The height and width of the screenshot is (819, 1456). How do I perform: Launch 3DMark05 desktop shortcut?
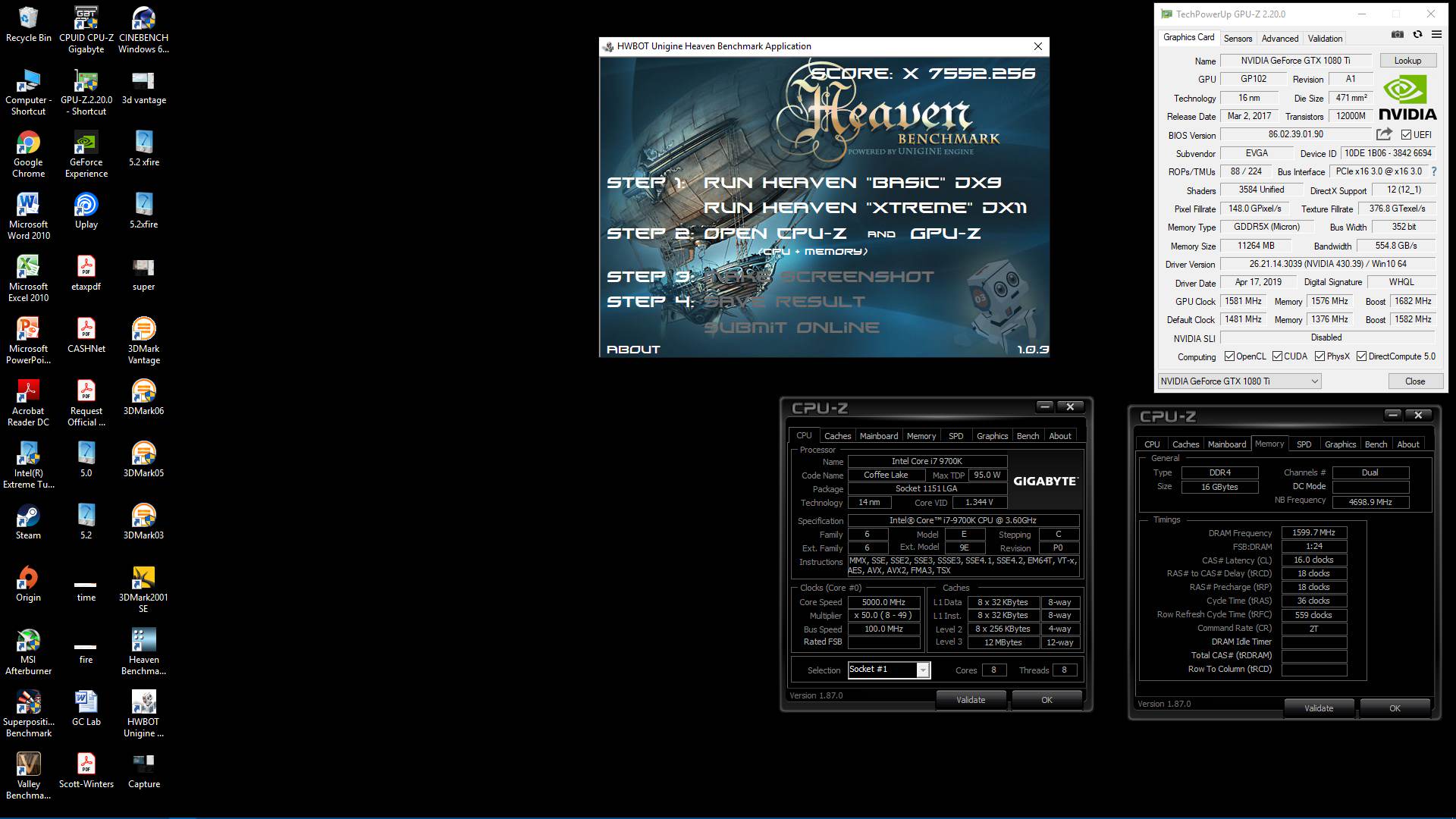(x=143, y=460)
